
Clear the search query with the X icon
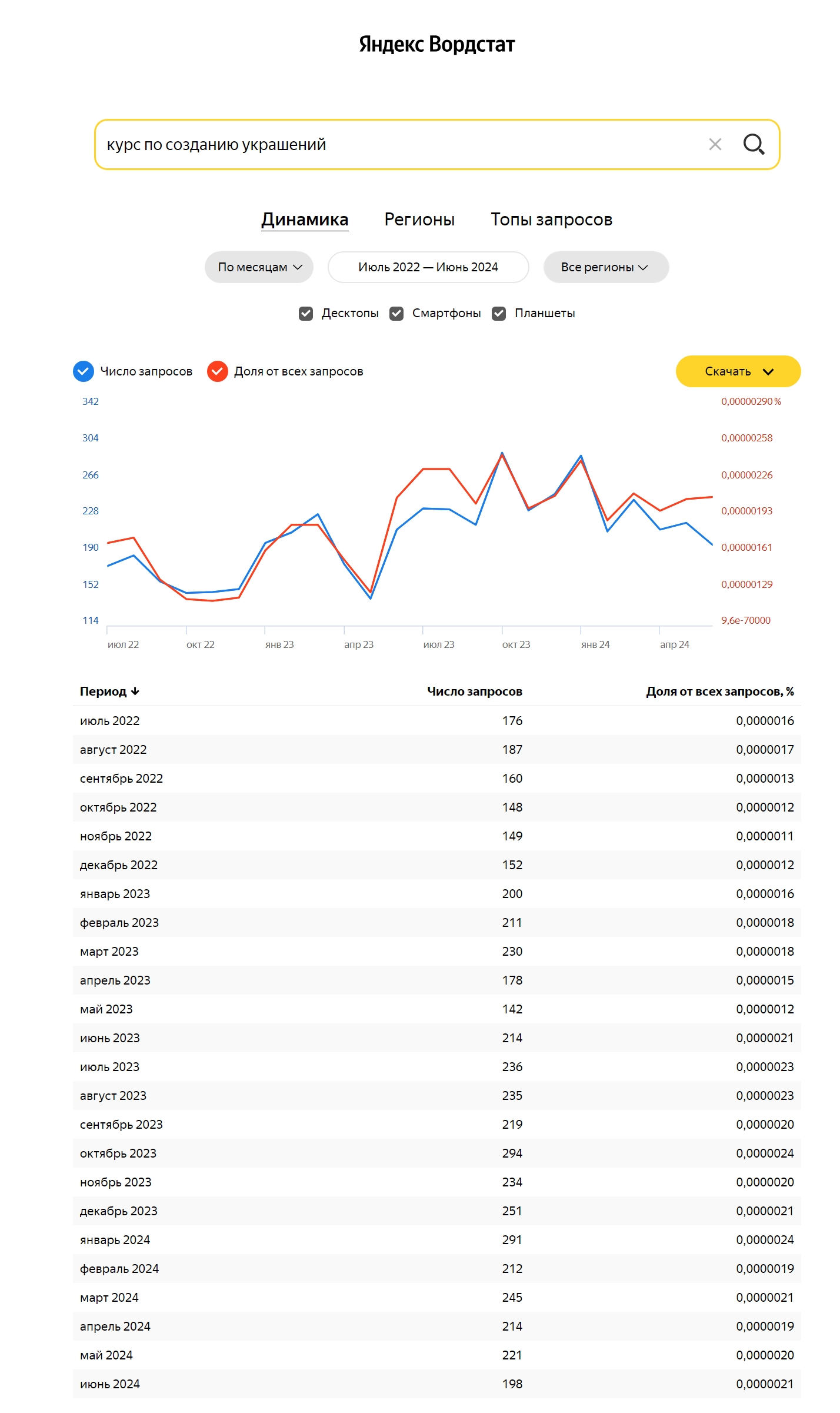click(x=715, y=144)
